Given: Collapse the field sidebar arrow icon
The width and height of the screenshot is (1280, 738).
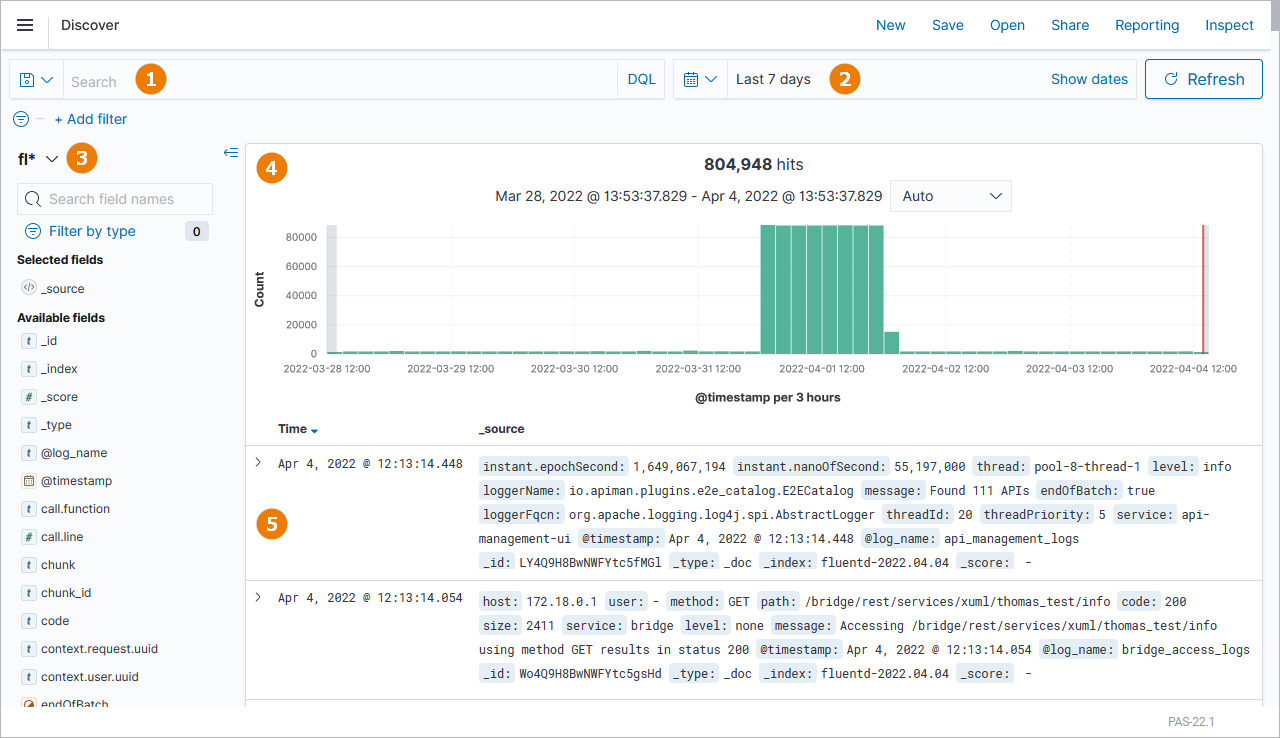Looking at the screenshot, I should tap(231, 153).
